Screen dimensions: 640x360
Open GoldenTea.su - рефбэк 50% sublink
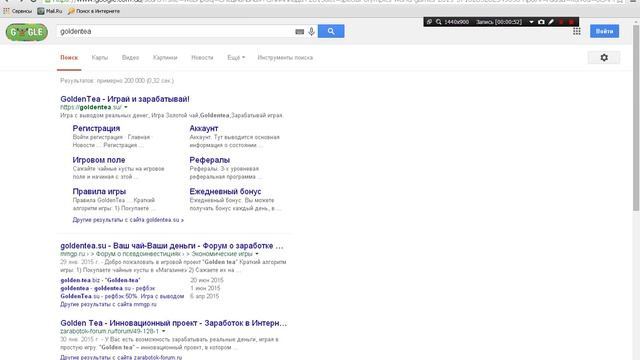coord(122,296)
